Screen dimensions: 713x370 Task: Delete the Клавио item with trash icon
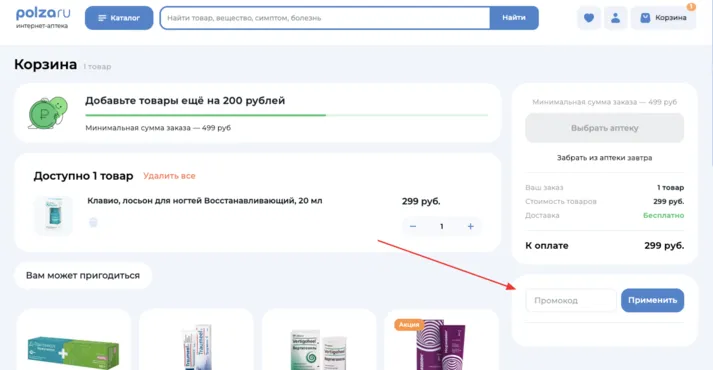(x=93, y=222)
